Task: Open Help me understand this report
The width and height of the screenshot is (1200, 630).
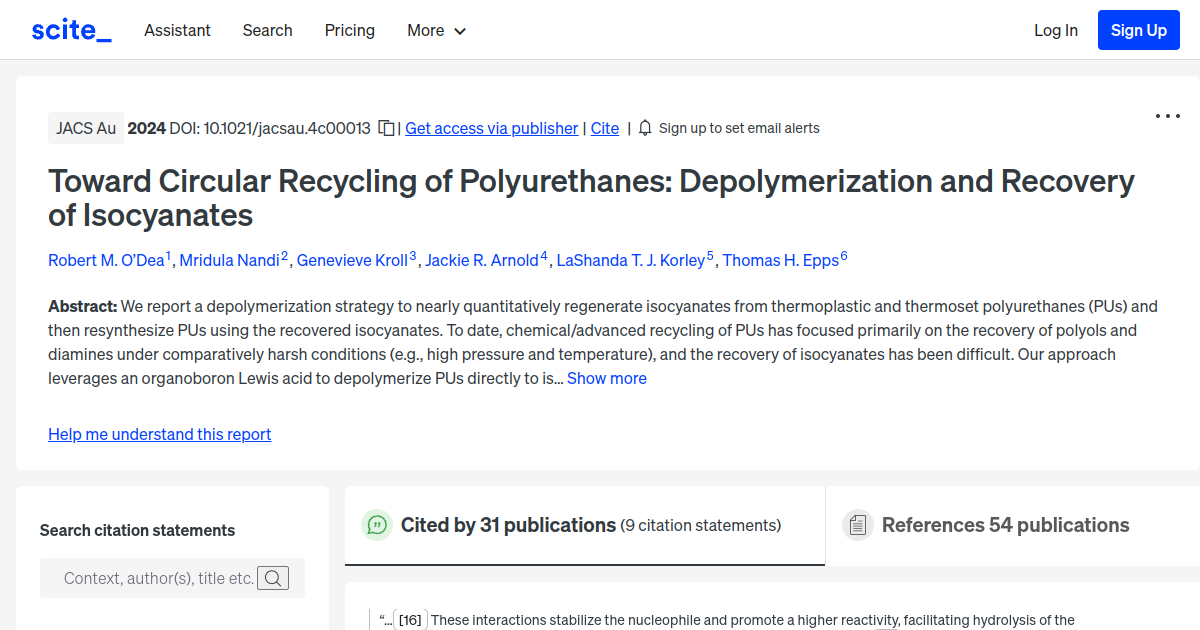Action: click(x=159, y=434)
